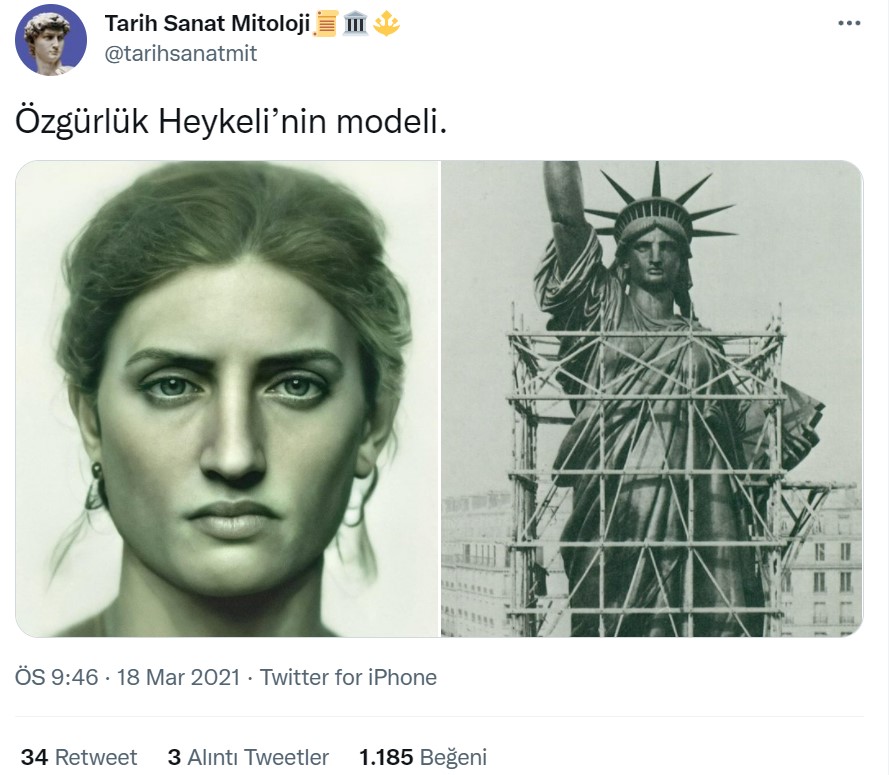Click the classical building emoji in name
889x775 pixels.
click(x=355, y=24)
